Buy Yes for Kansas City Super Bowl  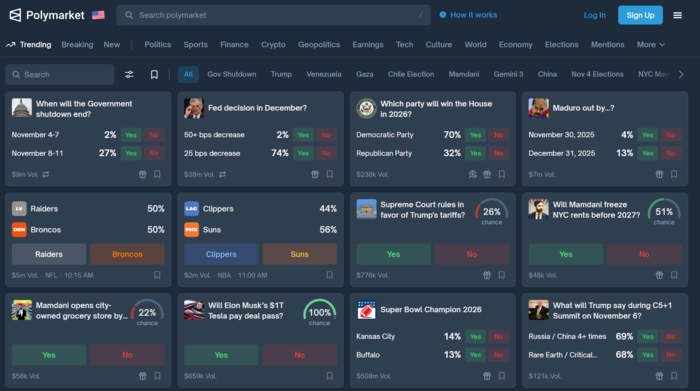[x=475, y=337]
